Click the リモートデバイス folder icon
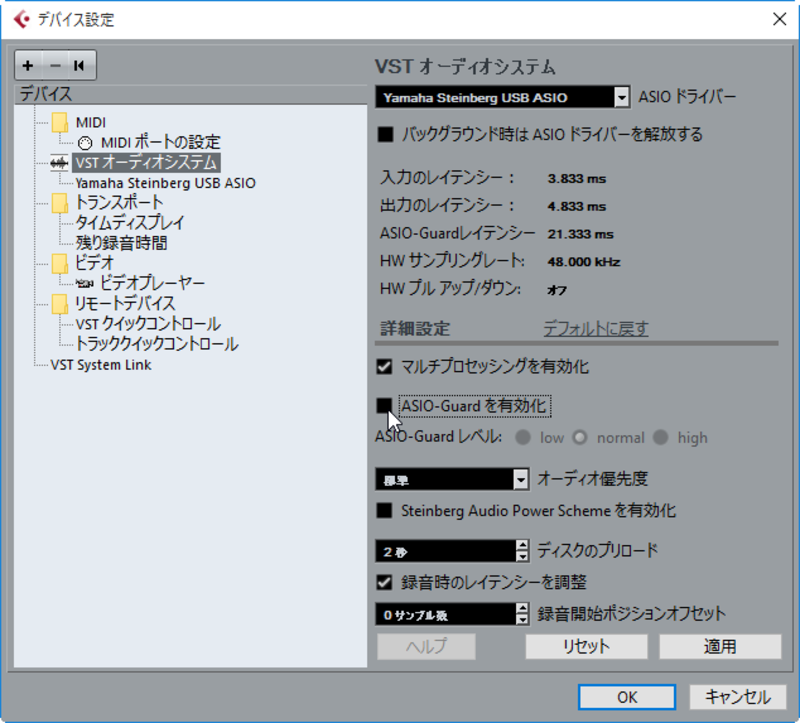 (60, 304)
